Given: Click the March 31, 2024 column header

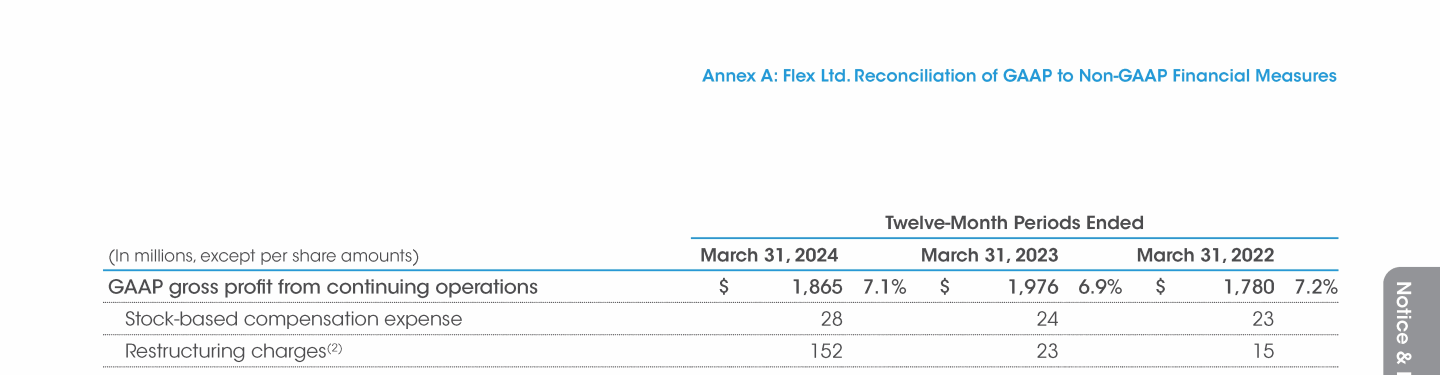Looking at the screenshot, I should (x=769, y=255).
